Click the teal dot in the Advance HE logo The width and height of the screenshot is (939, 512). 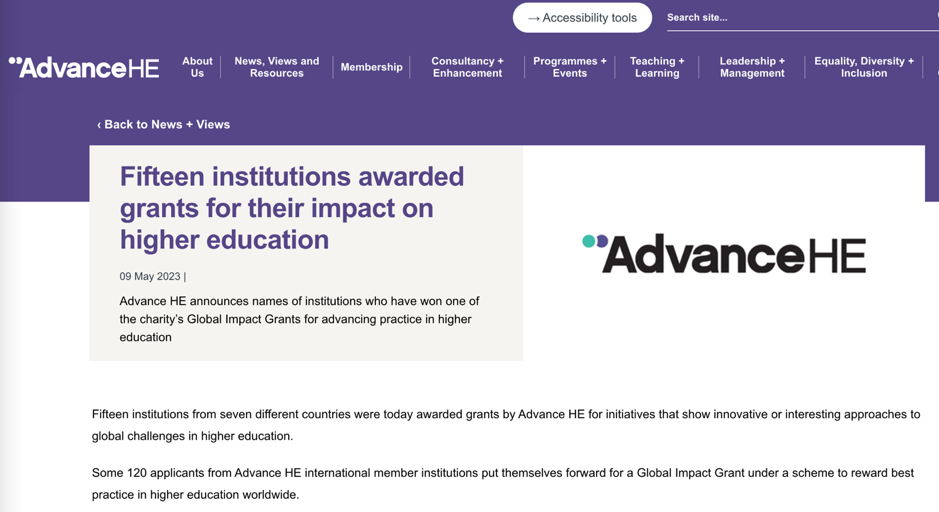tap(589, 241)
